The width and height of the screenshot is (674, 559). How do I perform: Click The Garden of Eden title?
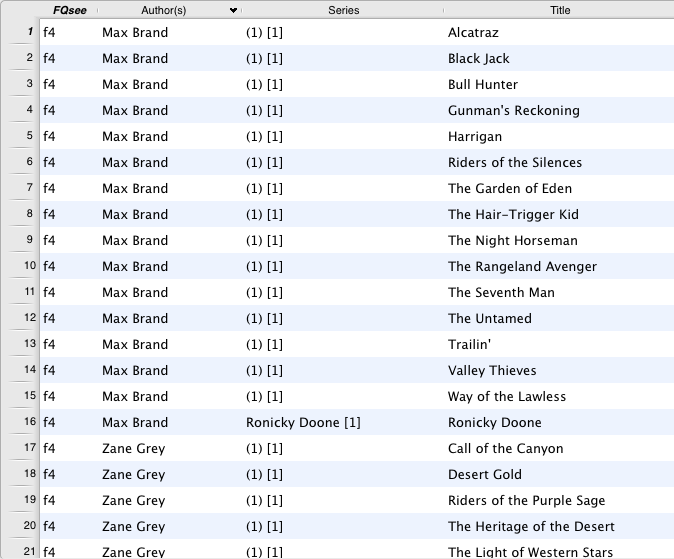click(x=510, y=188)
